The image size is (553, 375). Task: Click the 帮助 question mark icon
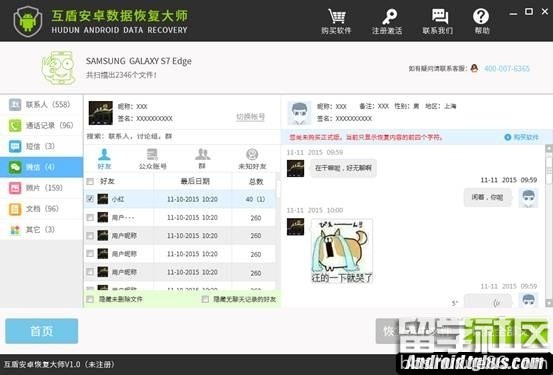pos(481,17)
